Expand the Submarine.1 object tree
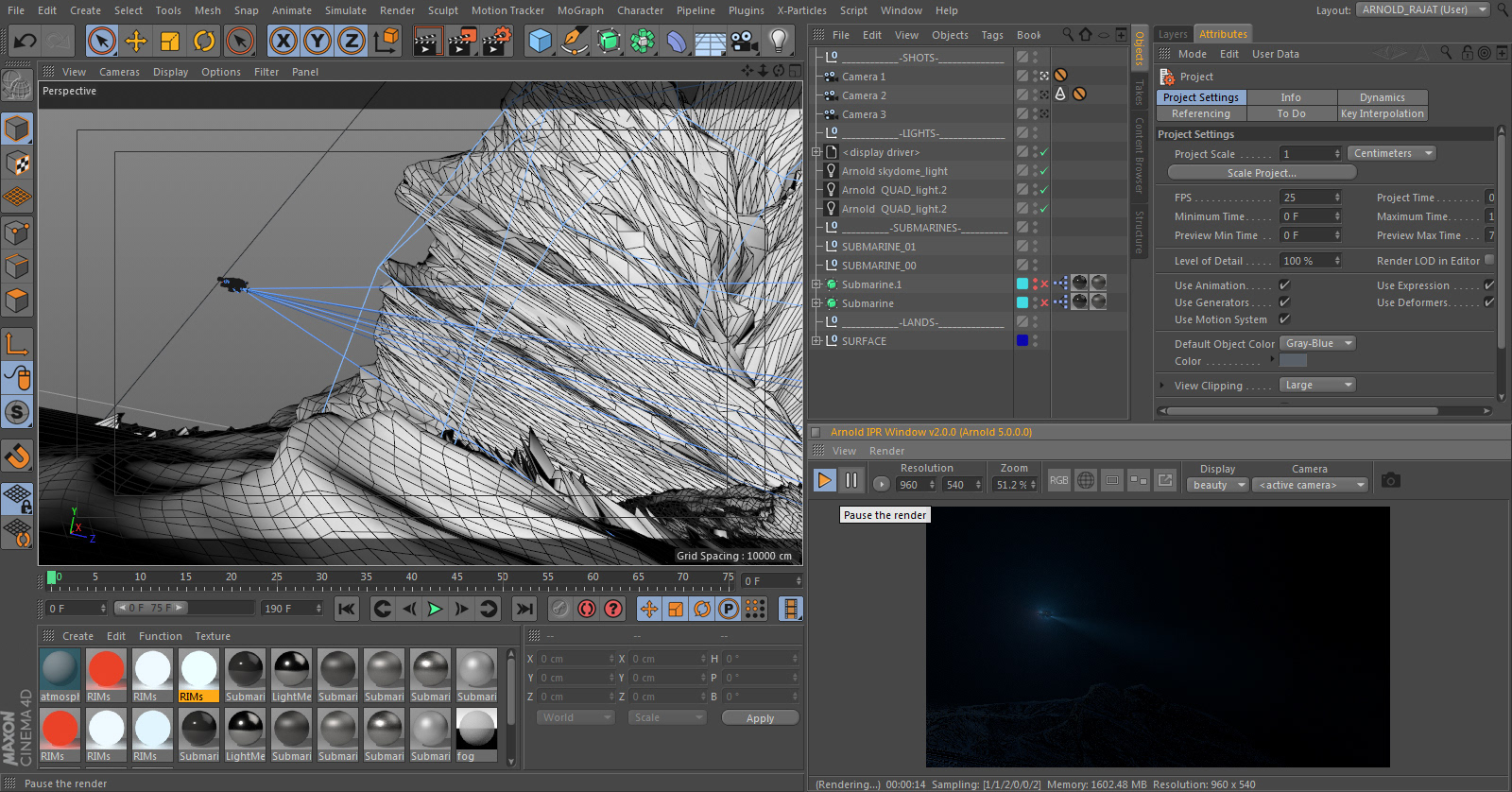 pos(816,284)
